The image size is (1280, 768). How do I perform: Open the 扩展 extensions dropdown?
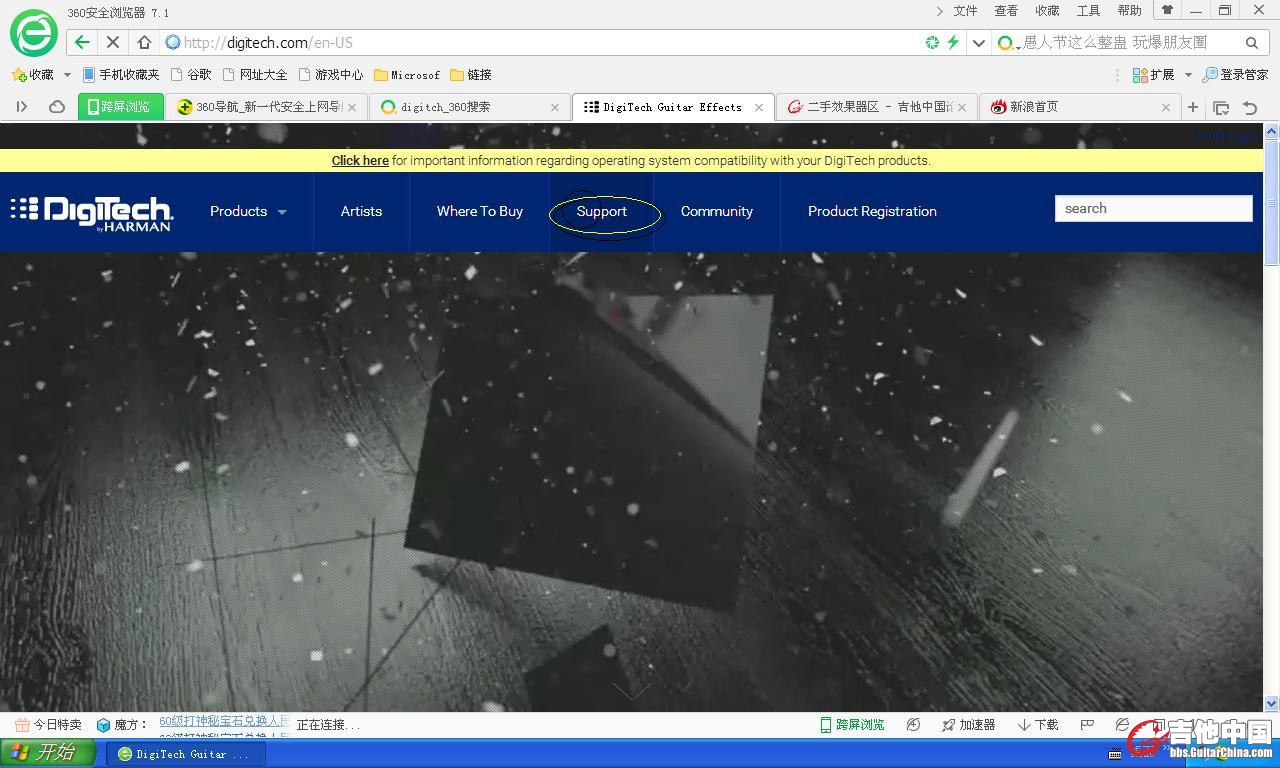pos(1161,75)
